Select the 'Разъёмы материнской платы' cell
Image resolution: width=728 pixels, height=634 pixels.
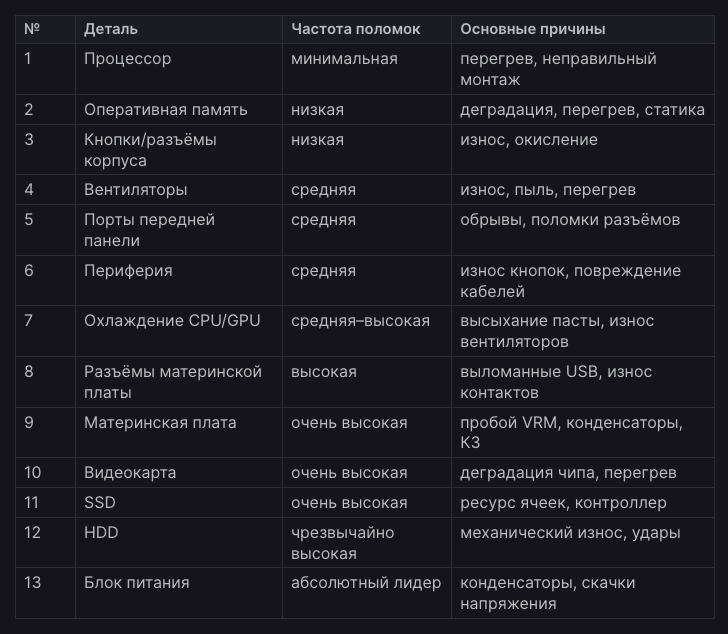179,382
